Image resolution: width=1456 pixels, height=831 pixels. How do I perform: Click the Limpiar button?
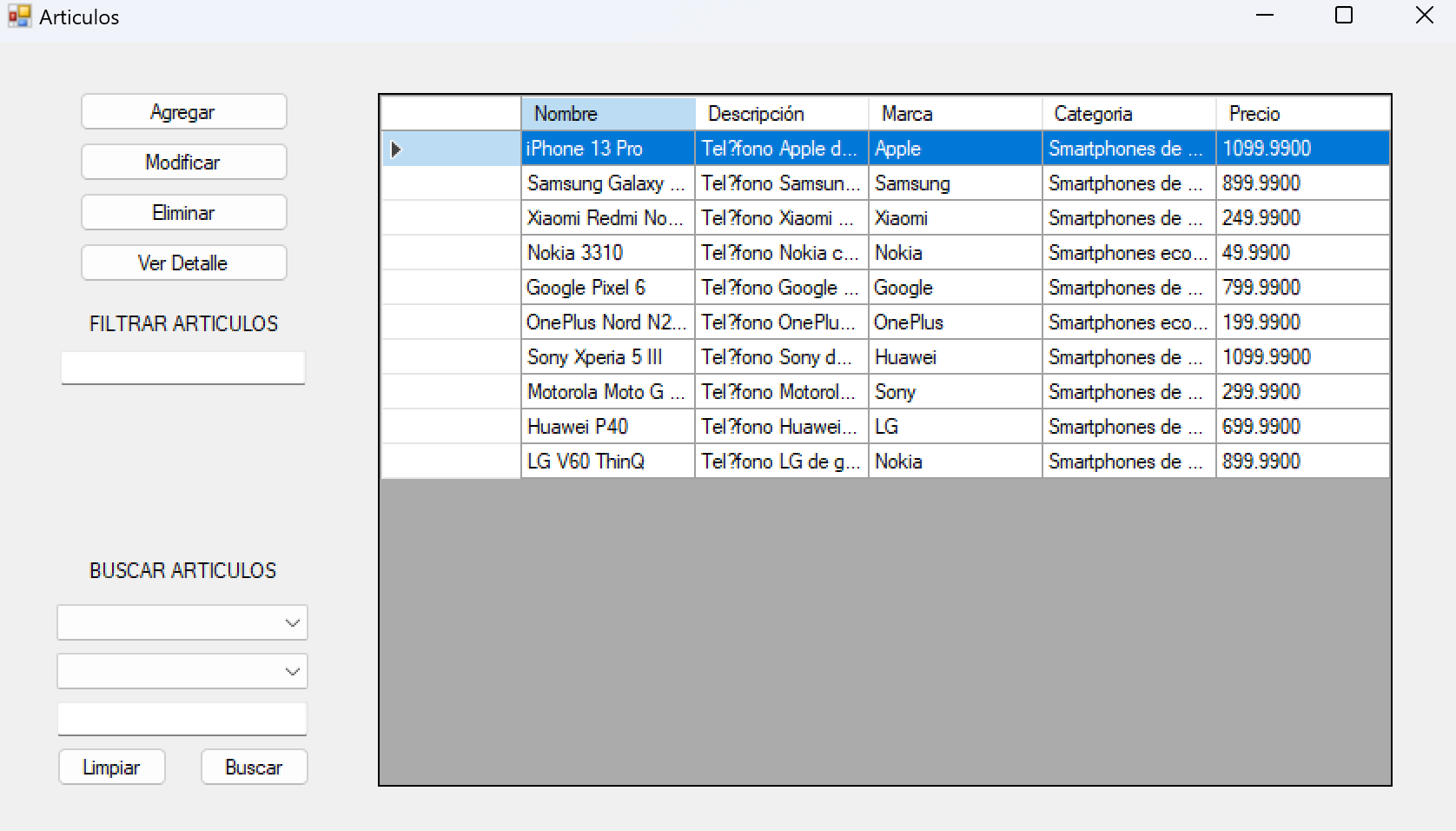click(111, 768)
